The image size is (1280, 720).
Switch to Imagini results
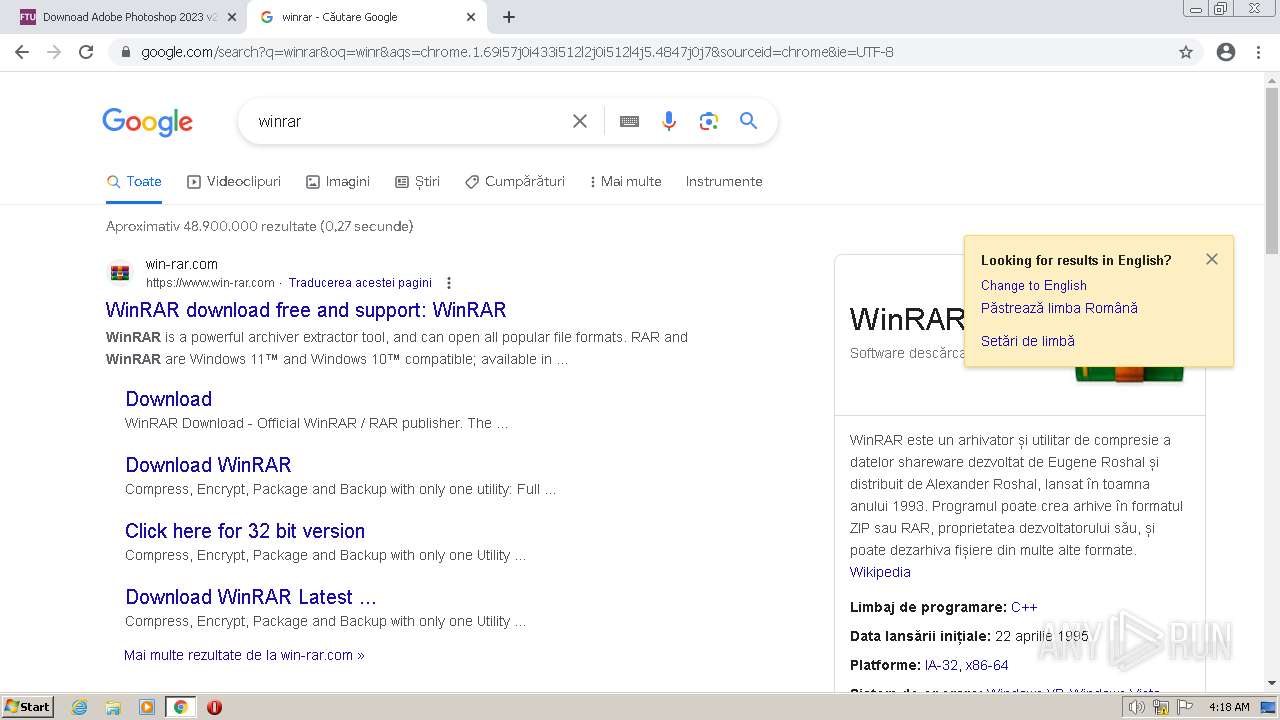tap(338, 182)
